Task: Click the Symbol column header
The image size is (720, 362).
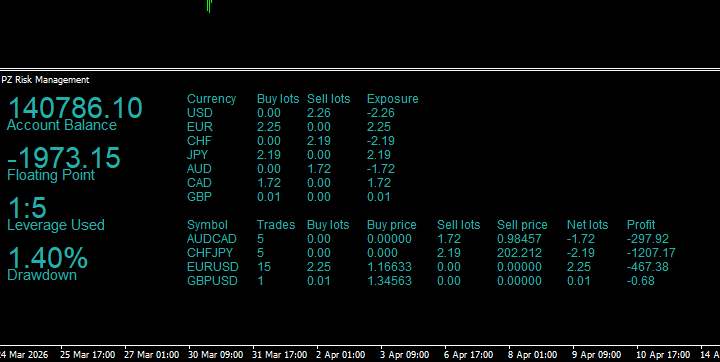Action: [207, 225]
